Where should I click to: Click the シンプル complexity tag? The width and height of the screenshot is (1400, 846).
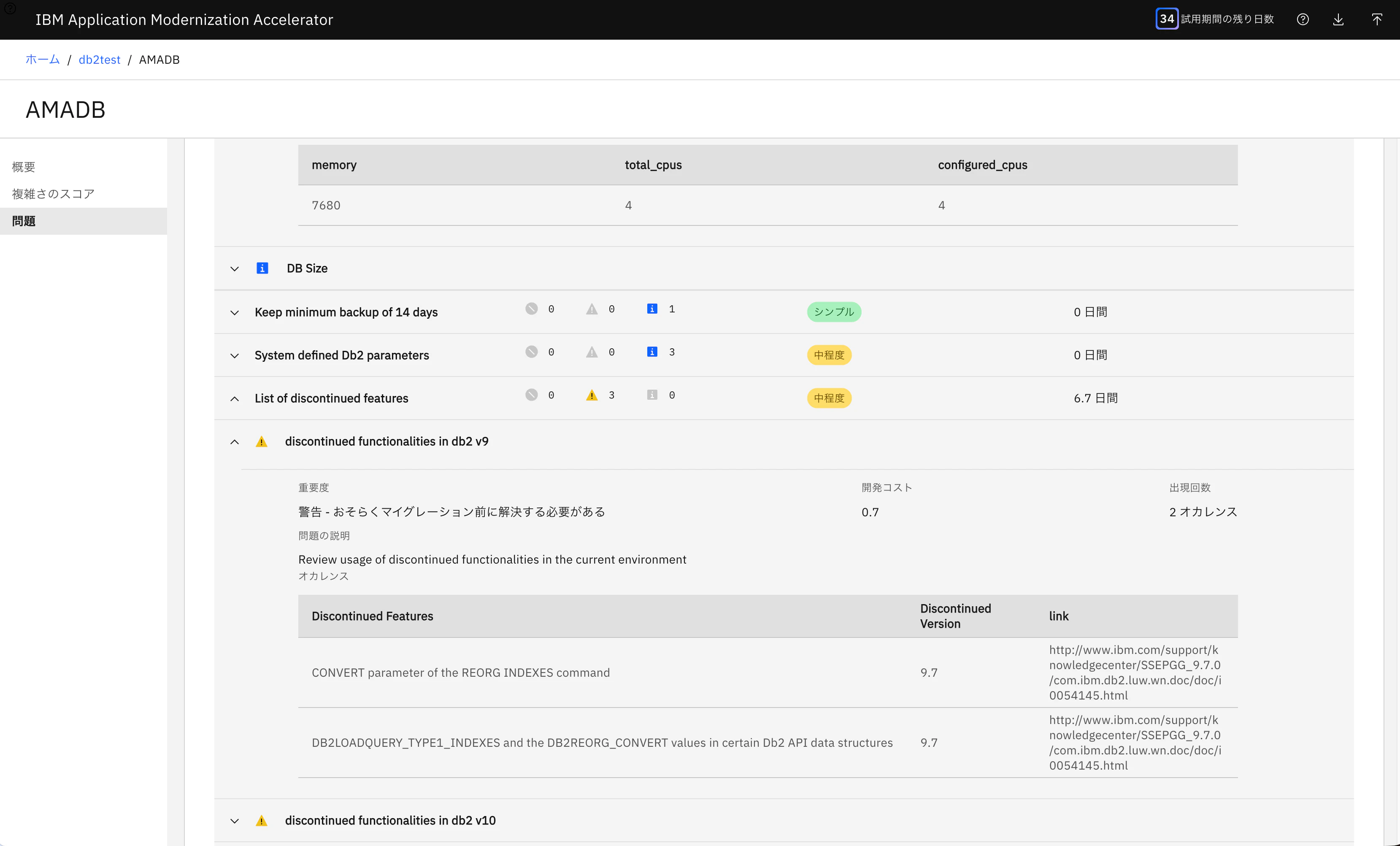click(833, 312)
